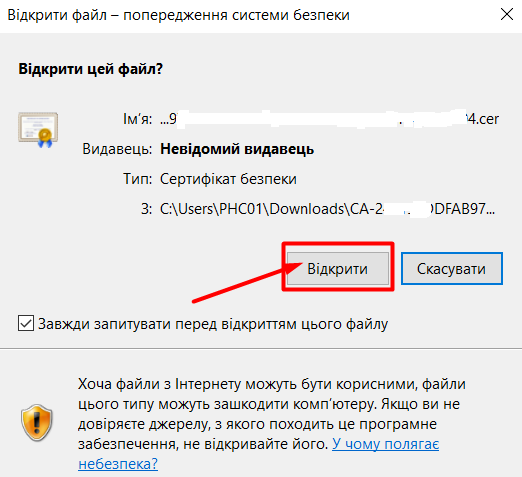The image size is (522, 477).
Task: Click the 'З:' location field label
Action: coord(146,209)
